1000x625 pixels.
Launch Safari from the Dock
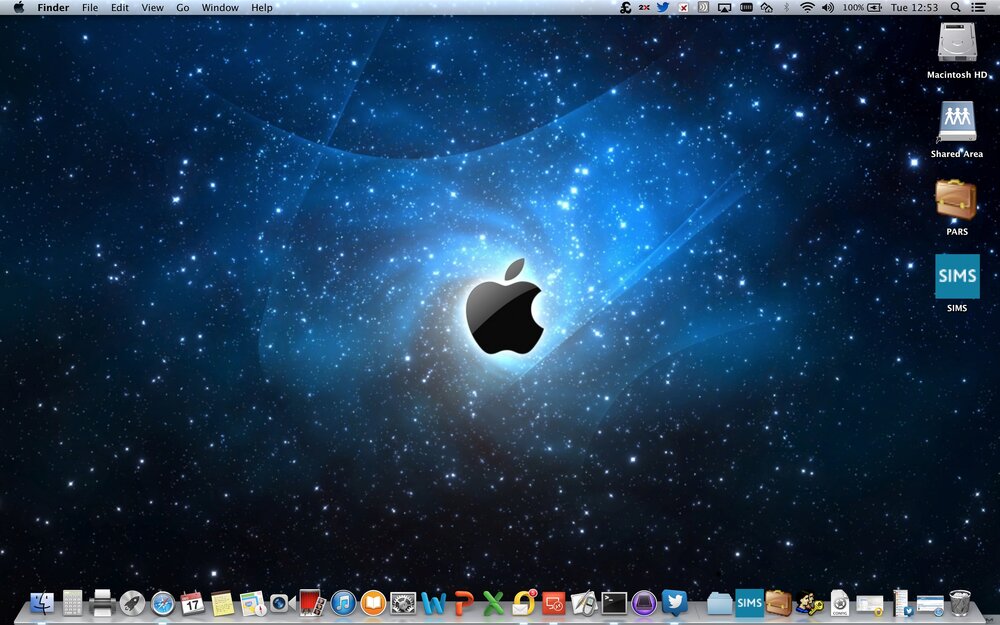coord(163,603)
